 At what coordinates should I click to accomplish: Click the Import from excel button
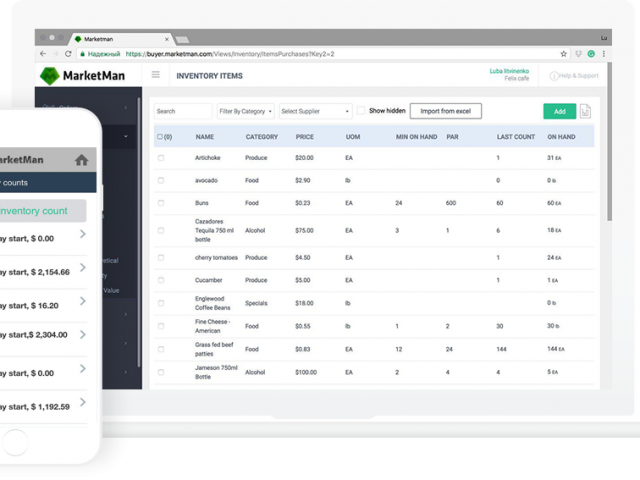[x=446, y=111]
